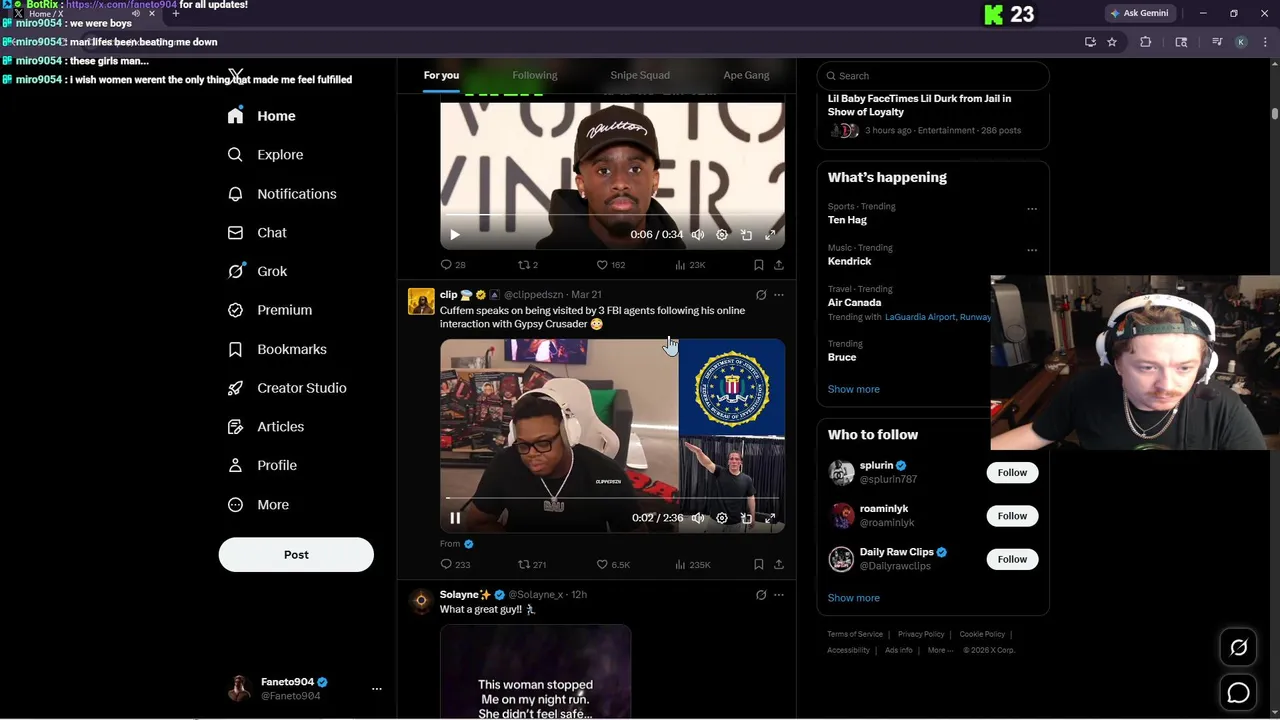Like the clip post with 6.5K likes
The width and height of the screenshot is (1280, 720).
[613, 564]
